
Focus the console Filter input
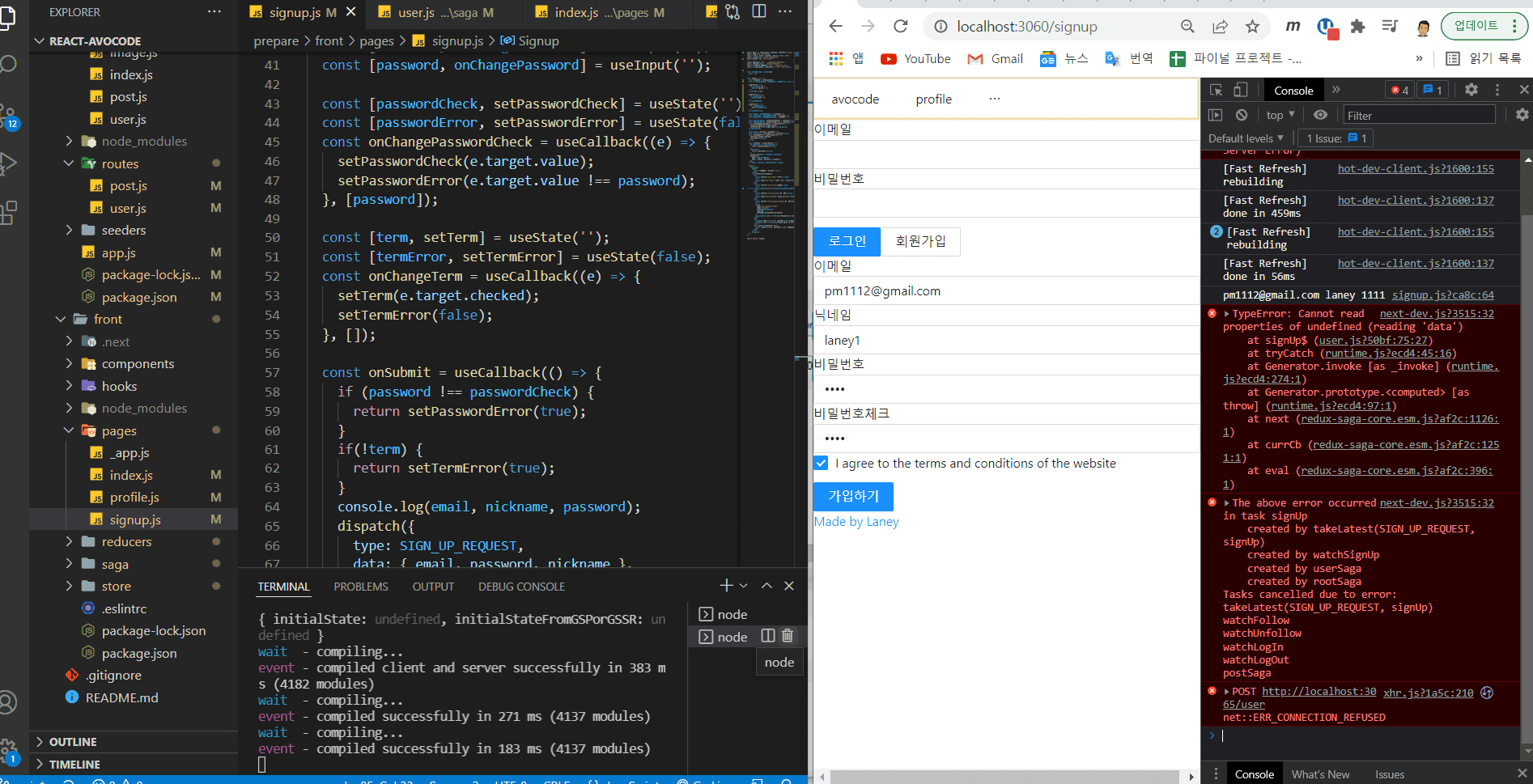(1418, 115)
